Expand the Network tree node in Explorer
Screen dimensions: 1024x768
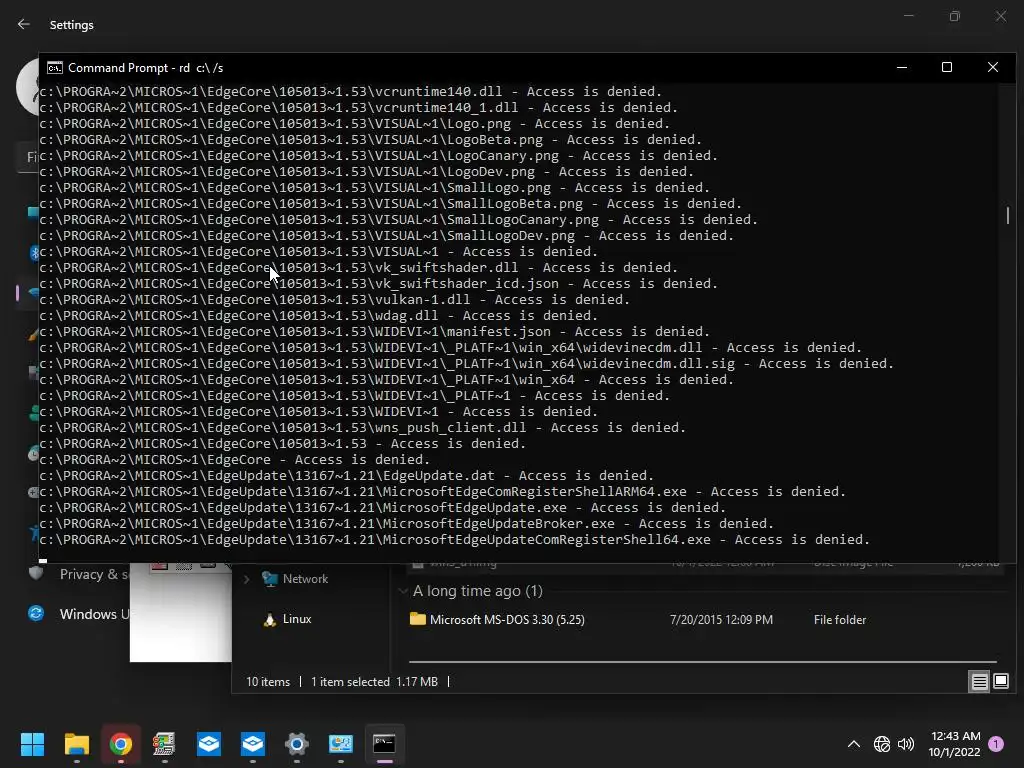[x=246, y=579]
